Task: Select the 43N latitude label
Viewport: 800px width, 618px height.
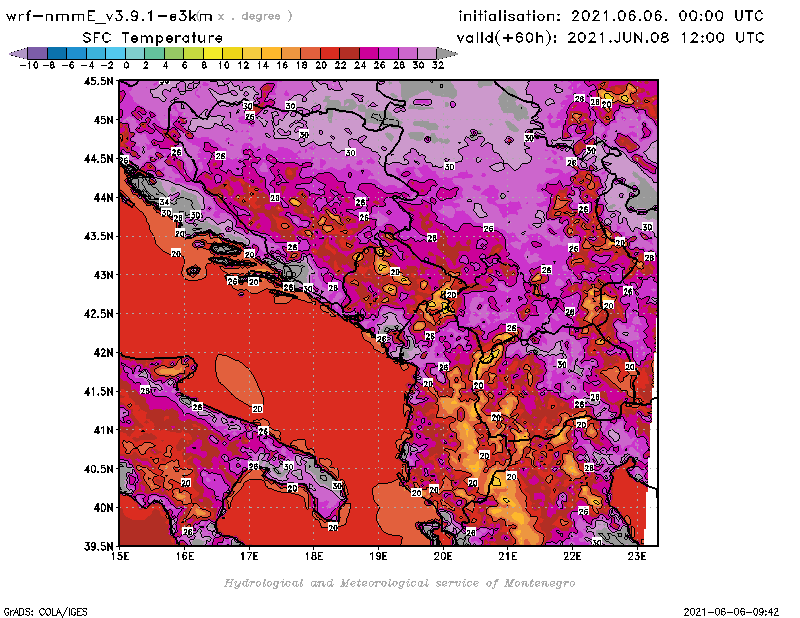Action: 103,275
